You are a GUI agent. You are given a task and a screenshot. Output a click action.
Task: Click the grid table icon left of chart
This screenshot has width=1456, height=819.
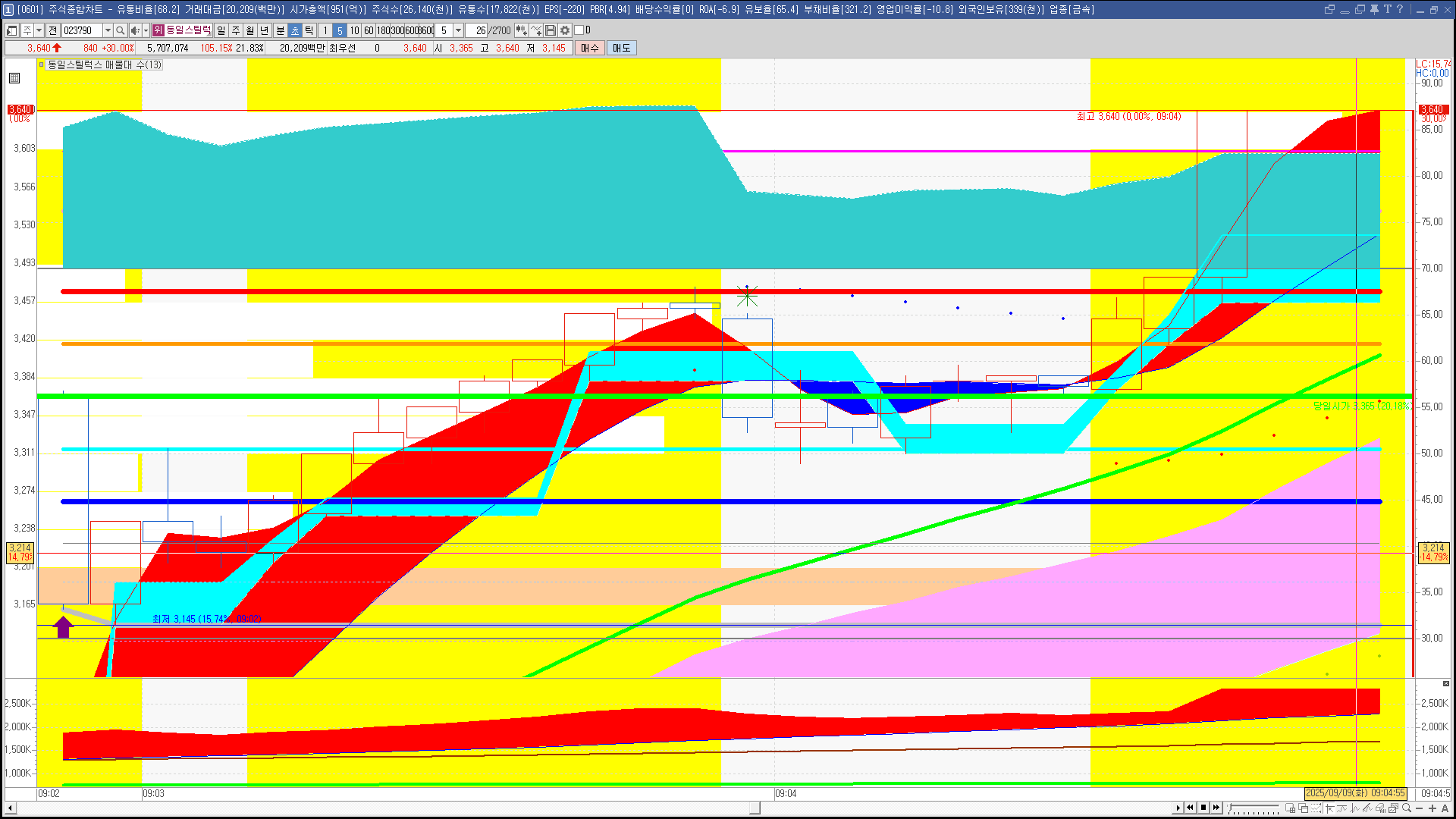(14, 78)
